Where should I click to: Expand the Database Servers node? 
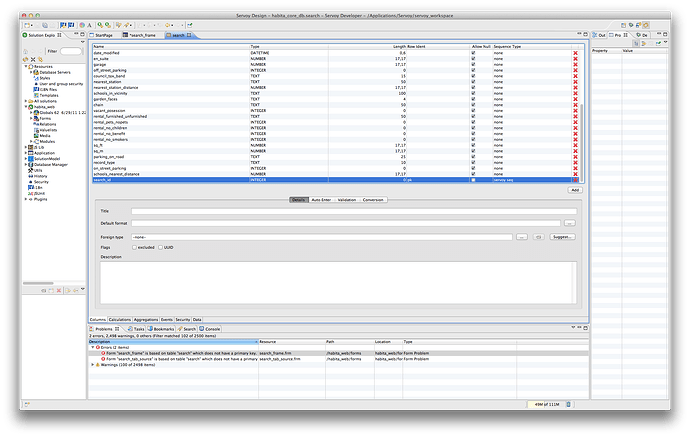pos(31,72)
